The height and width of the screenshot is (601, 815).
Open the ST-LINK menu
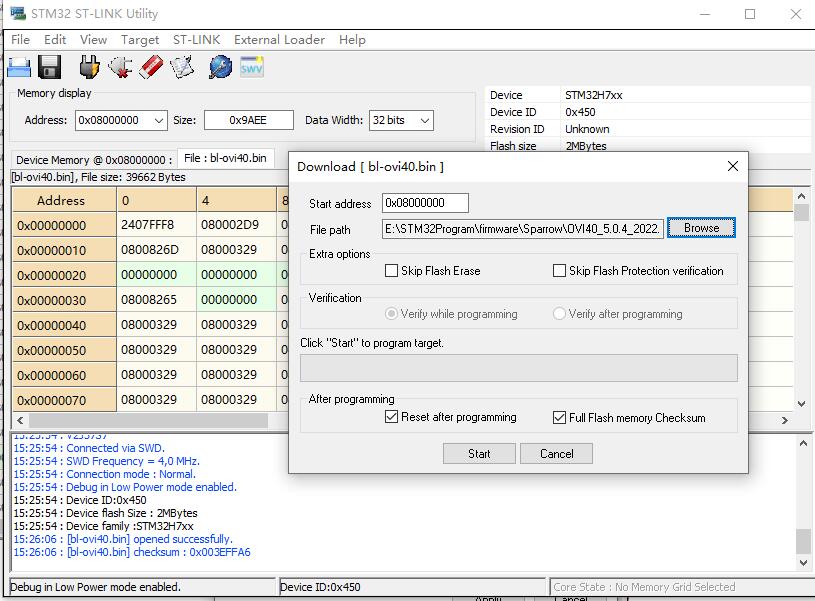(x=196, y=40)
